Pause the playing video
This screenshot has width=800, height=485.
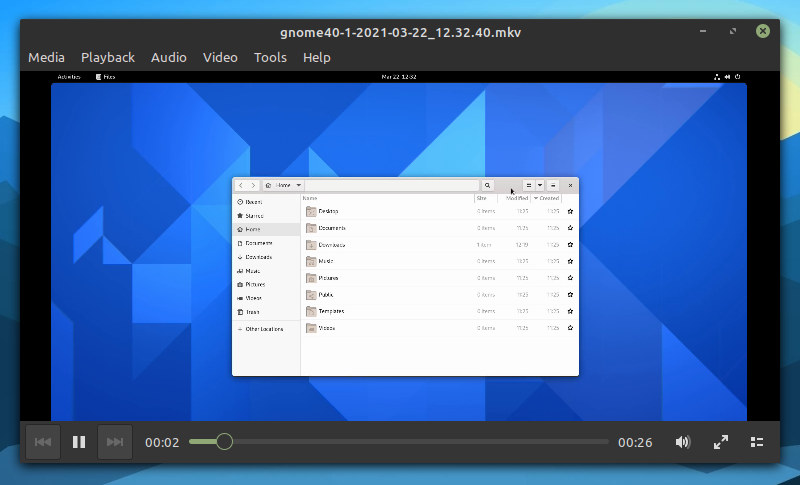point(79,442)
